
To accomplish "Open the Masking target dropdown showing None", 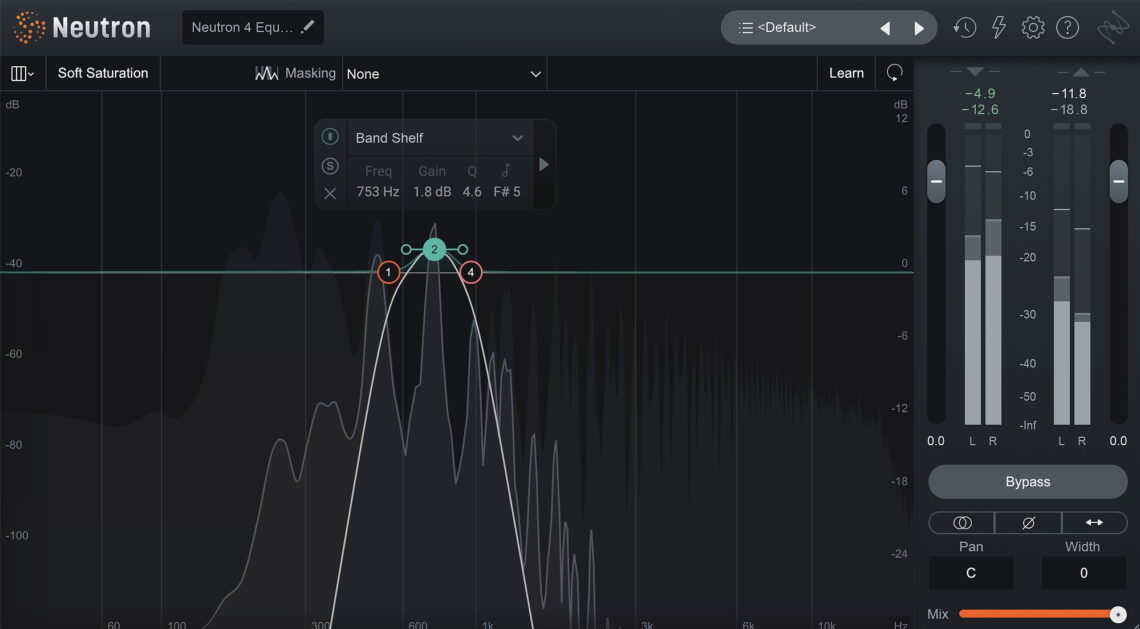I will [445, 73].
